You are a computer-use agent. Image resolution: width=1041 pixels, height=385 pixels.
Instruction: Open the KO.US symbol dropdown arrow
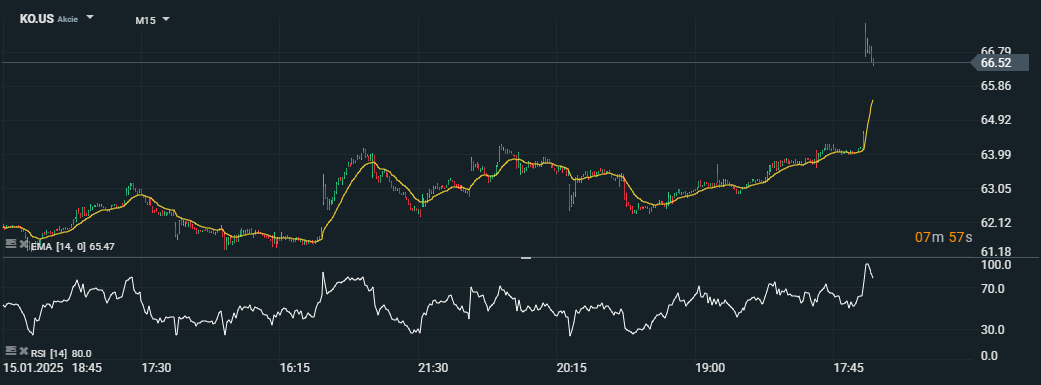(90, 18)
